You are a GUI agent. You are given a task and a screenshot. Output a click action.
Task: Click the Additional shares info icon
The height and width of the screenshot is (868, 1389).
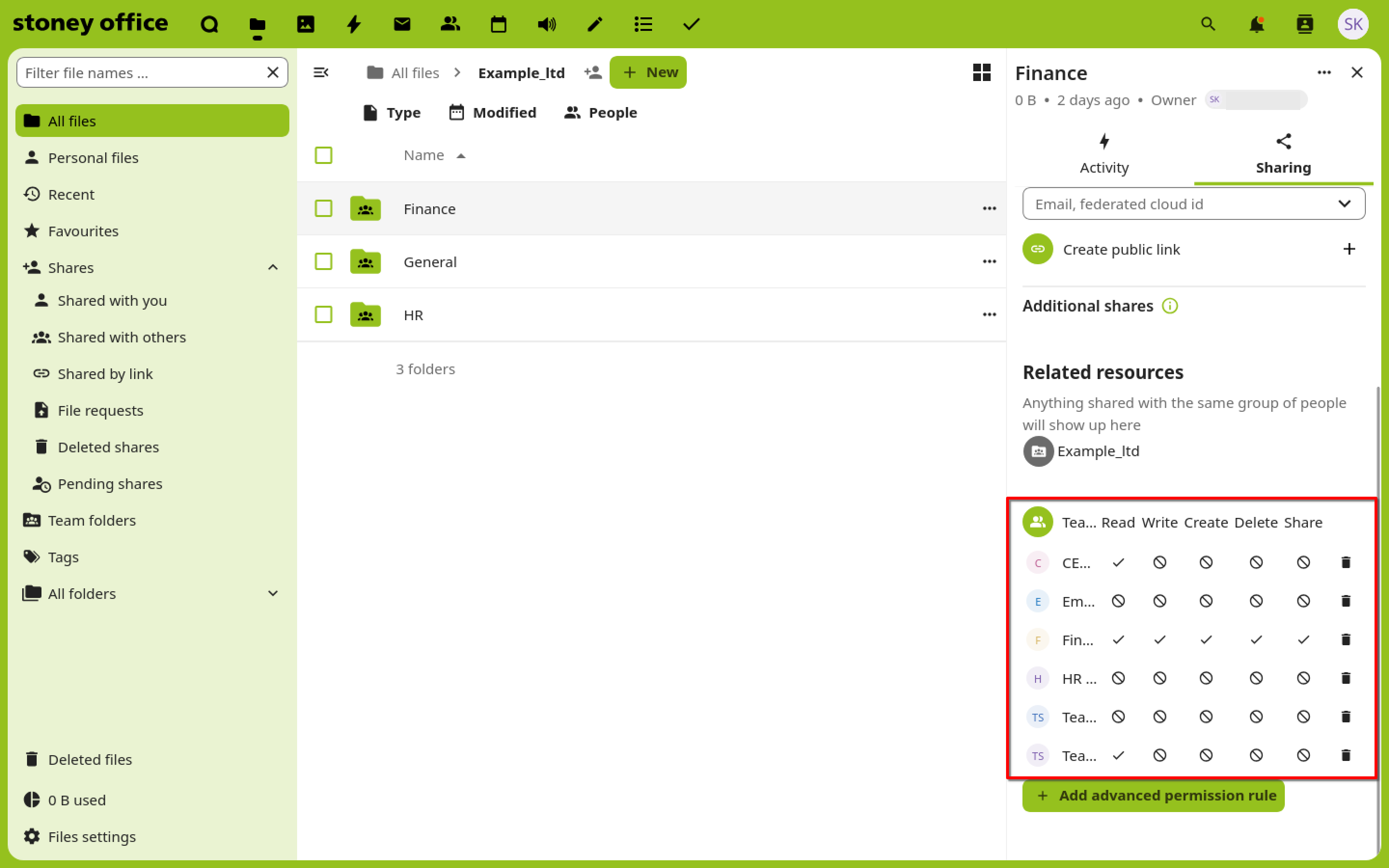[1170, 306]
